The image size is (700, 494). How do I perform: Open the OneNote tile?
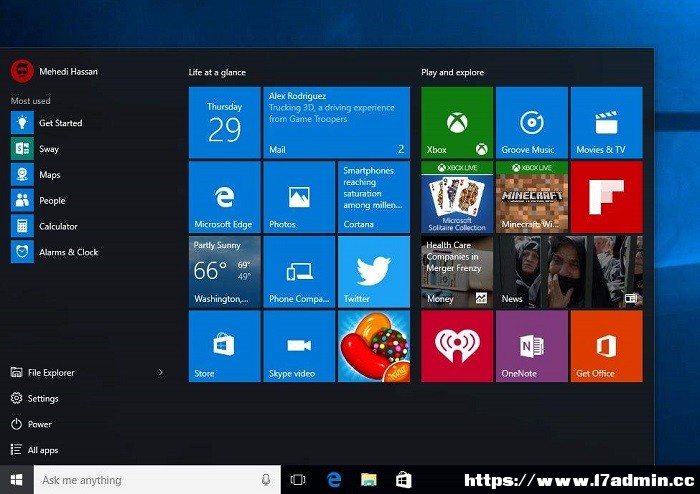point(532,346)
